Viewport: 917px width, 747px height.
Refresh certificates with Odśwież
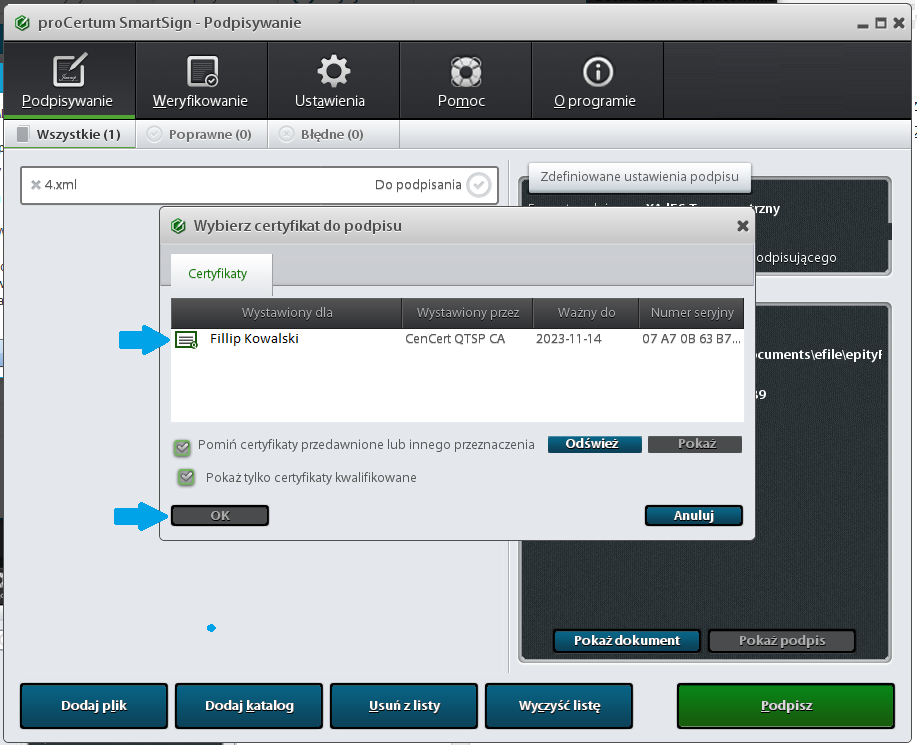[x=594, y=444]
